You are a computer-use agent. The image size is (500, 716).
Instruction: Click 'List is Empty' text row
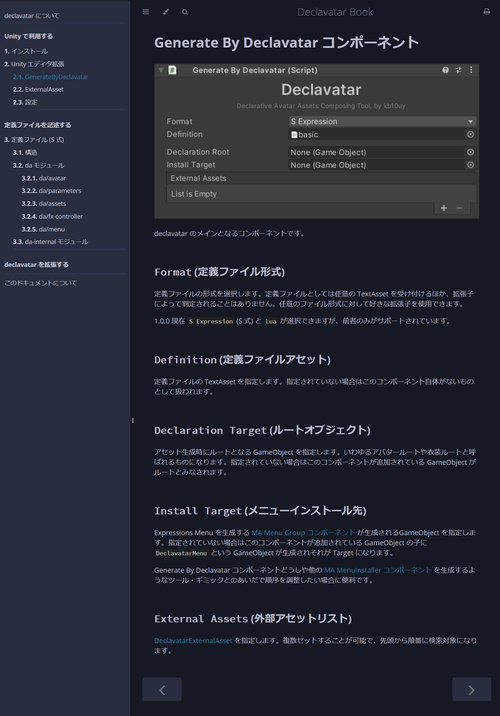coord(321,194)
